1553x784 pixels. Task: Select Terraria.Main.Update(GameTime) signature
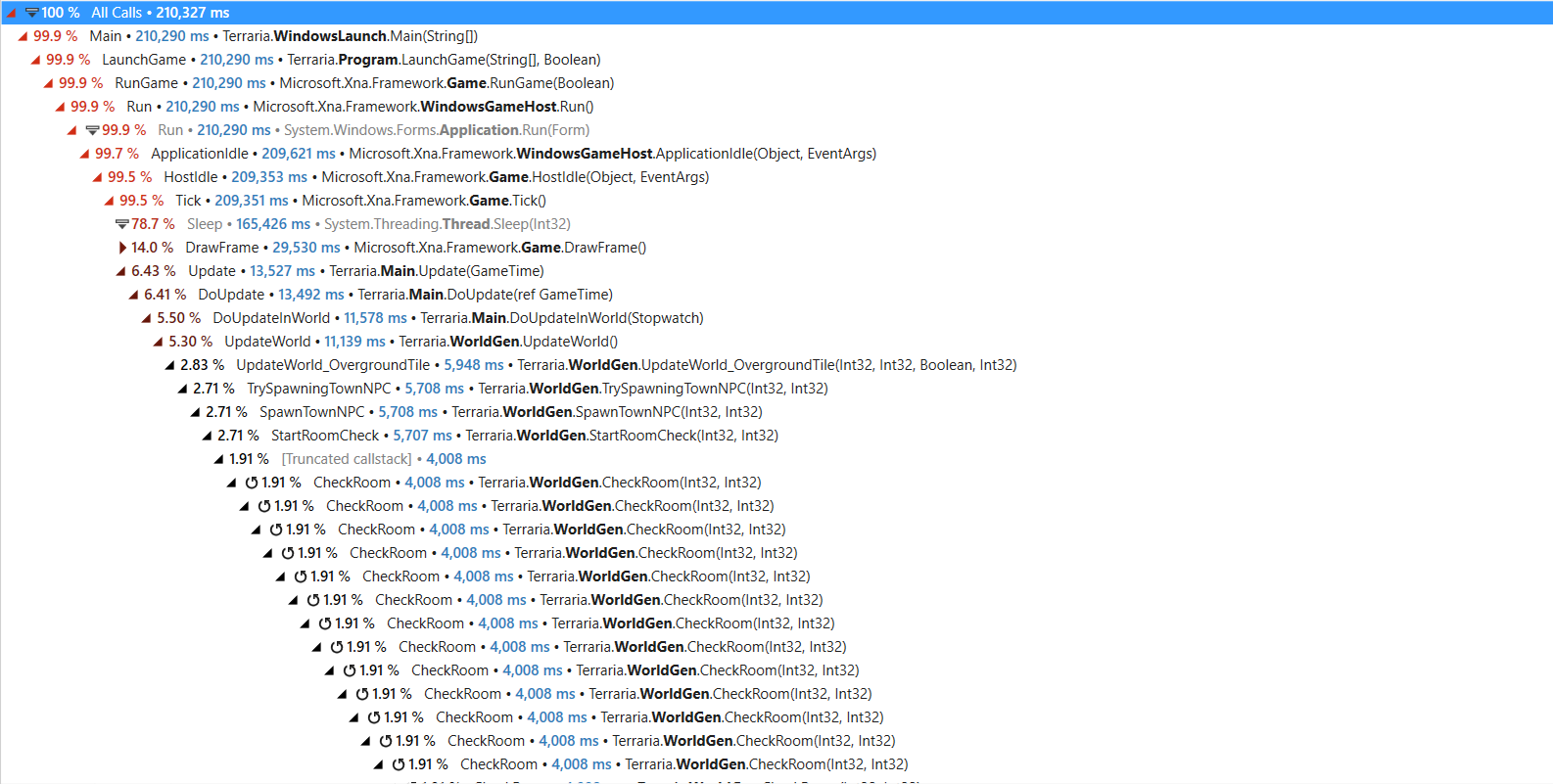(437, 271)
